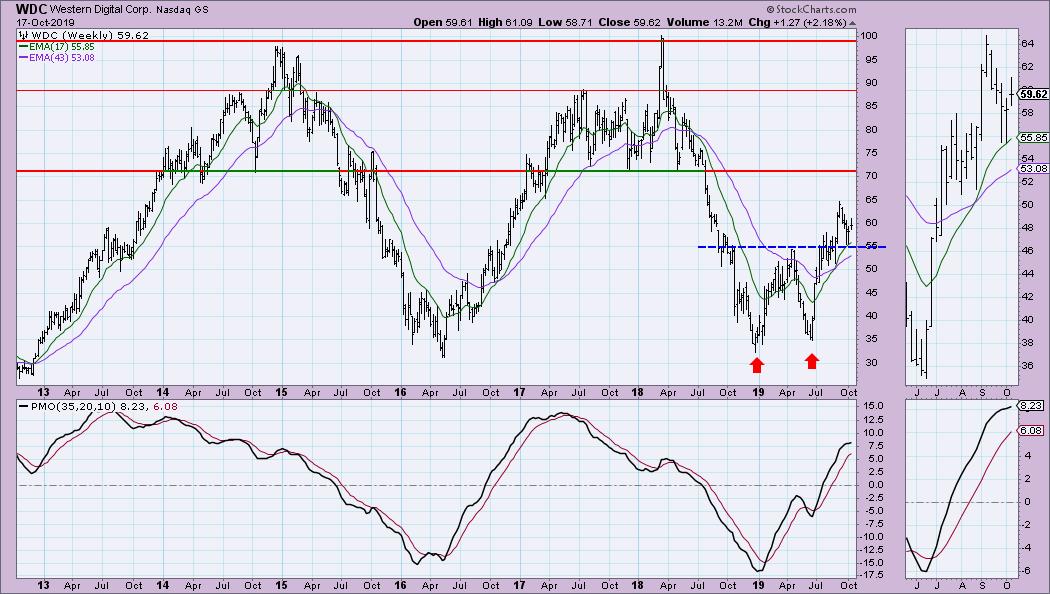Click the 59.62 price tag beside the zoom panel

click(1033, 94)
